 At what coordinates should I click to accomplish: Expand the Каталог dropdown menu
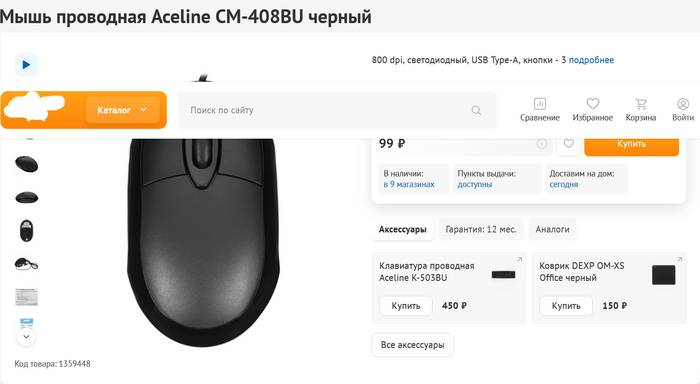tap(122, 110)
